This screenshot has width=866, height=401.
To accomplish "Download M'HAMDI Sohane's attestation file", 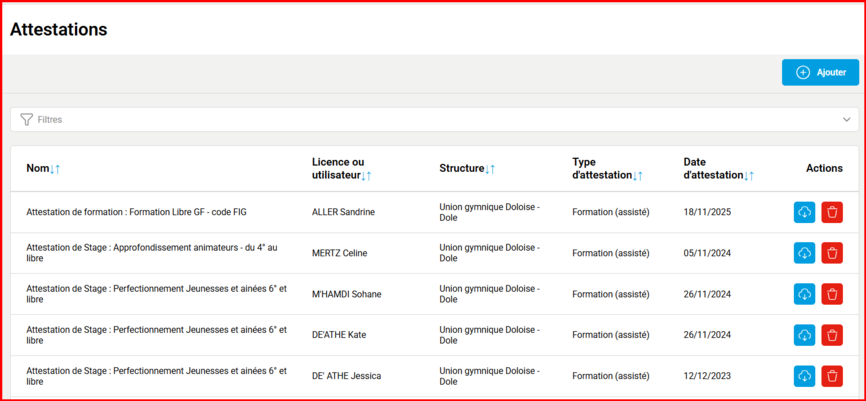I will point(804,294).
